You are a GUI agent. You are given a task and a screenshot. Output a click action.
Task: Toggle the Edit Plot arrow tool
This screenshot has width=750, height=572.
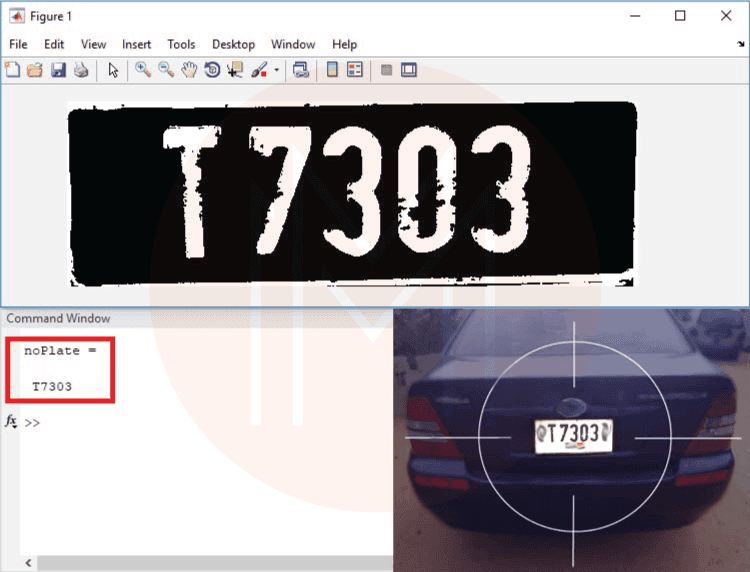113,70
